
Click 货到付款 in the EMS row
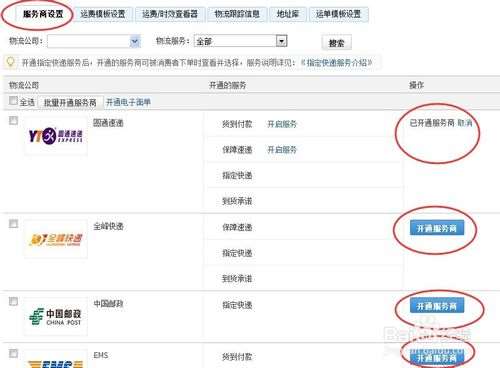tap(237, 357)
